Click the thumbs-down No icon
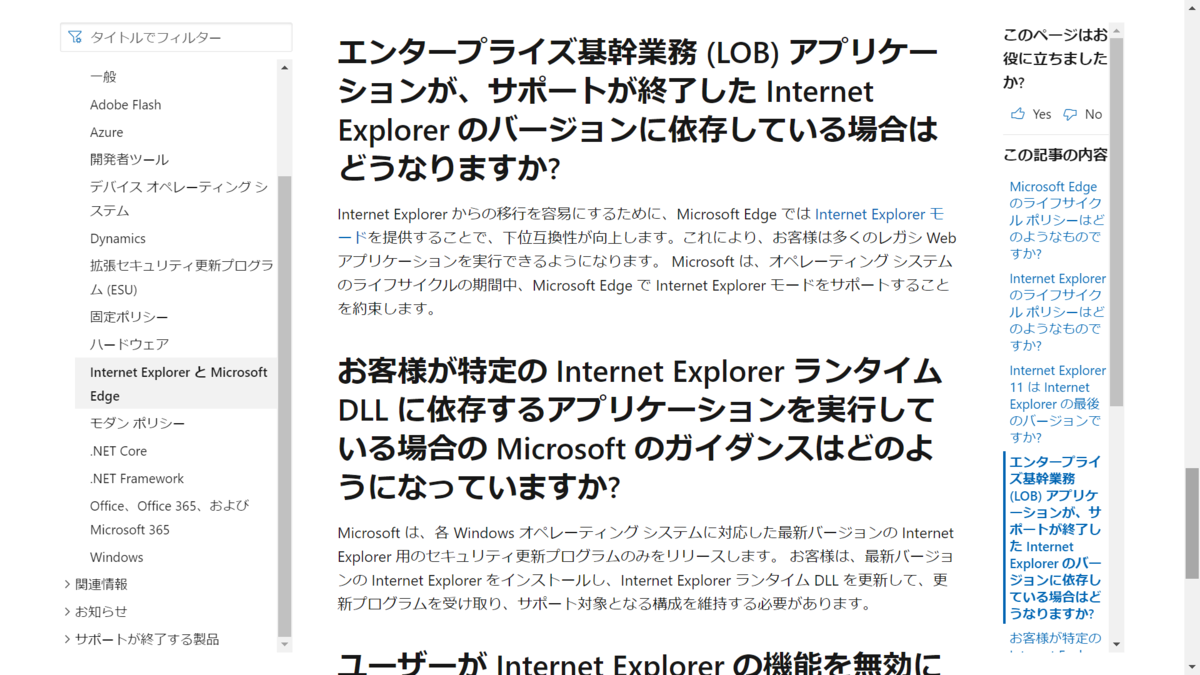 [x=1070, y=114]
